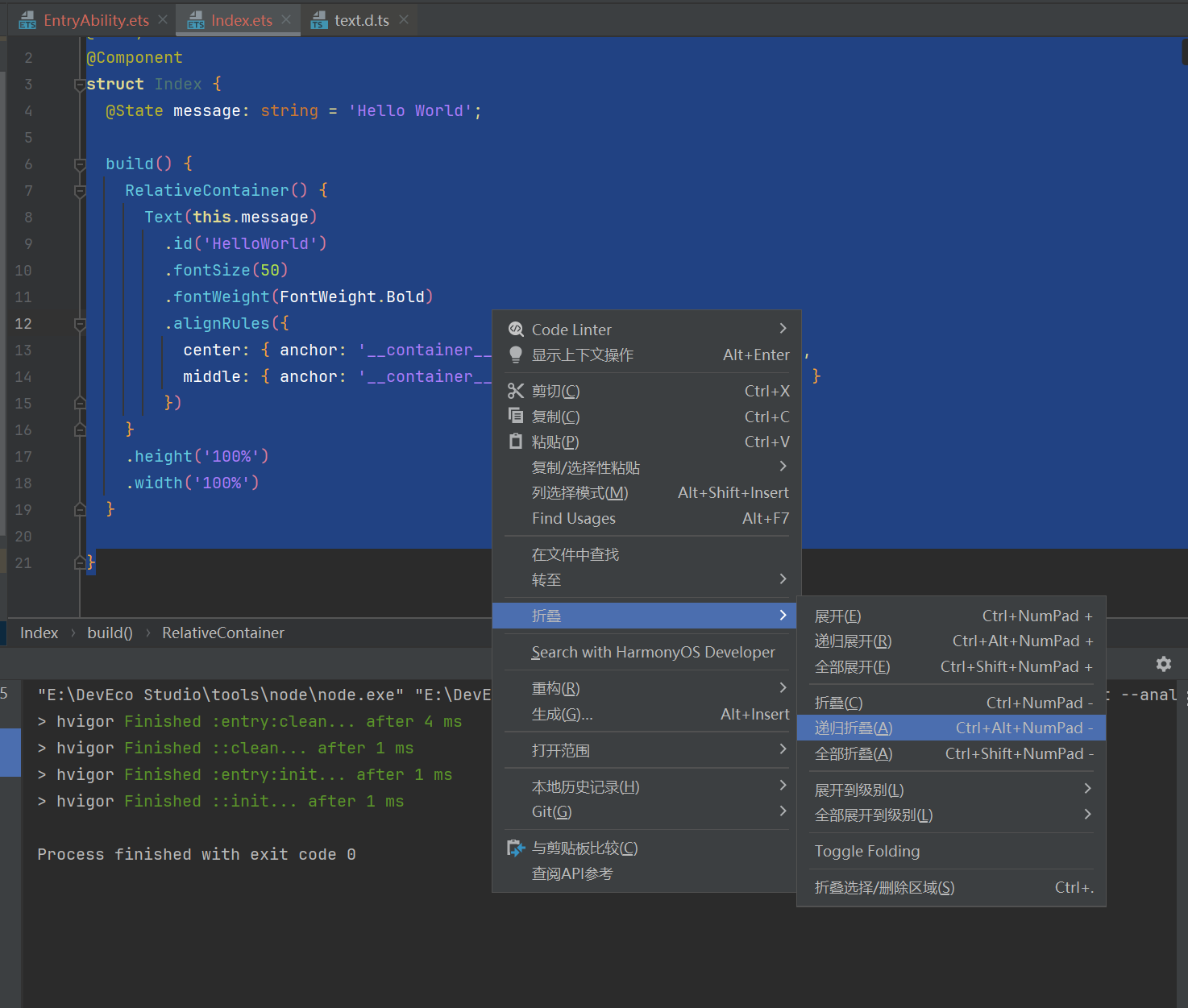Click EntryAbility.ets file type icon
The width and height of the screenshot is (1188, 1008).
pos(27,20)
